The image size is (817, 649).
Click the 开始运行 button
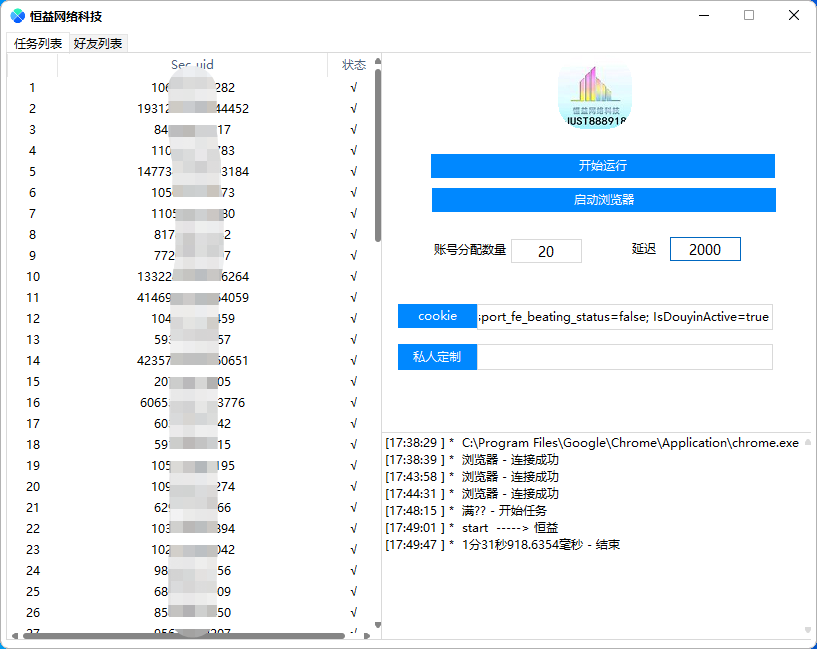point(603,166)
